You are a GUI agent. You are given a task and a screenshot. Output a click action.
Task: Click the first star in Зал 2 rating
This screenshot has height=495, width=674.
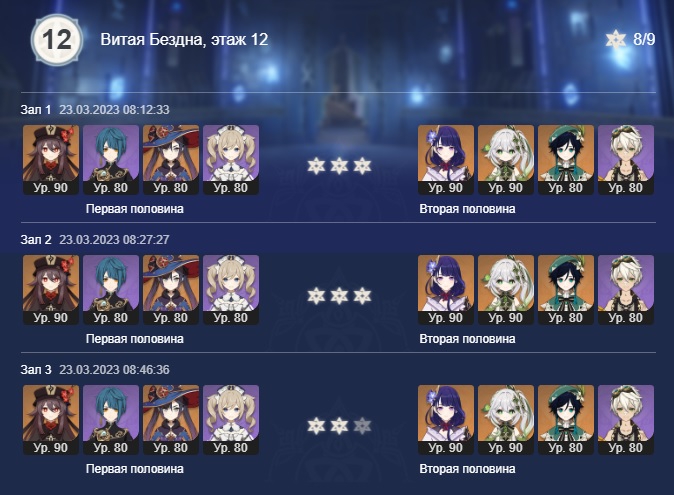pyautogui.click(x=316, y=296)
